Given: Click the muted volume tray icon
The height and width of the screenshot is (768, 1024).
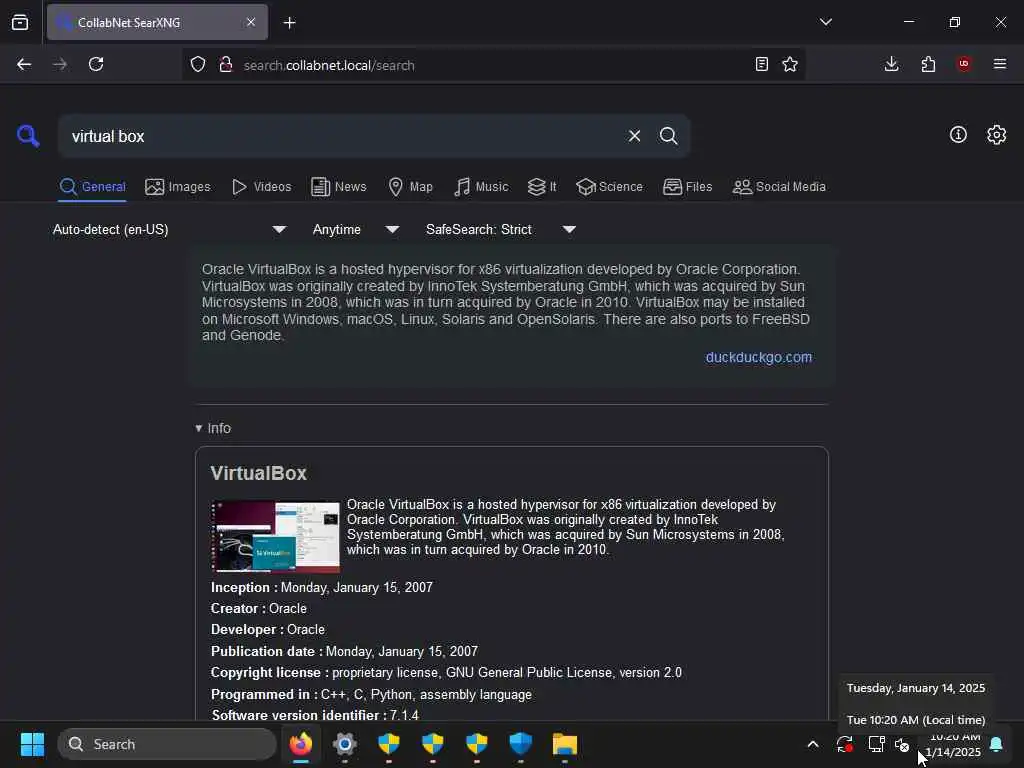Looking at the screenshot, I should tap(902, 744).
